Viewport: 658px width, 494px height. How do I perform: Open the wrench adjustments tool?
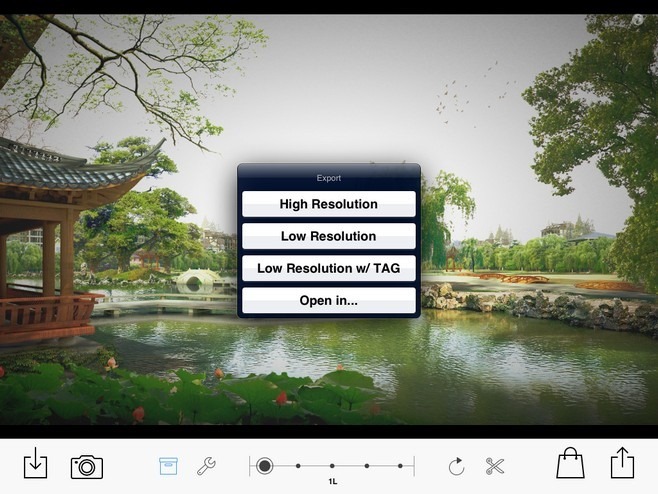point(206,466)
